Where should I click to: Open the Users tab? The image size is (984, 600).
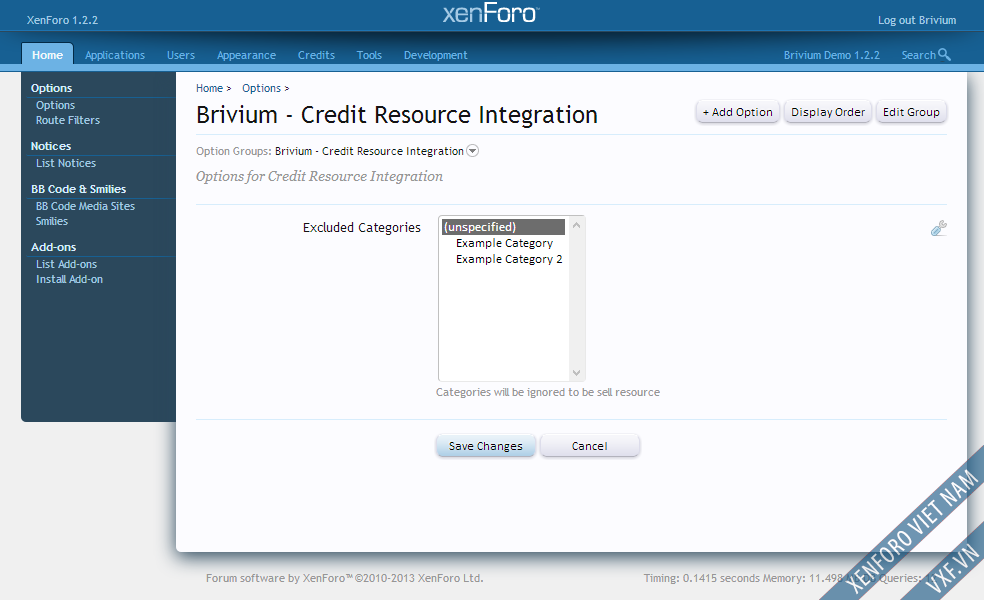181,55
